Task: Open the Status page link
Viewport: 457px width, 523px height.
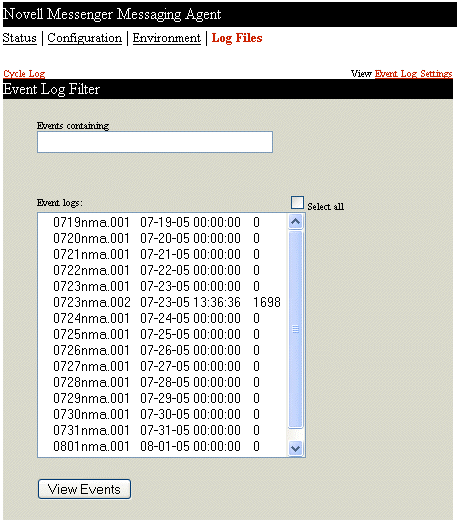Action: click(x=19, y=38)
